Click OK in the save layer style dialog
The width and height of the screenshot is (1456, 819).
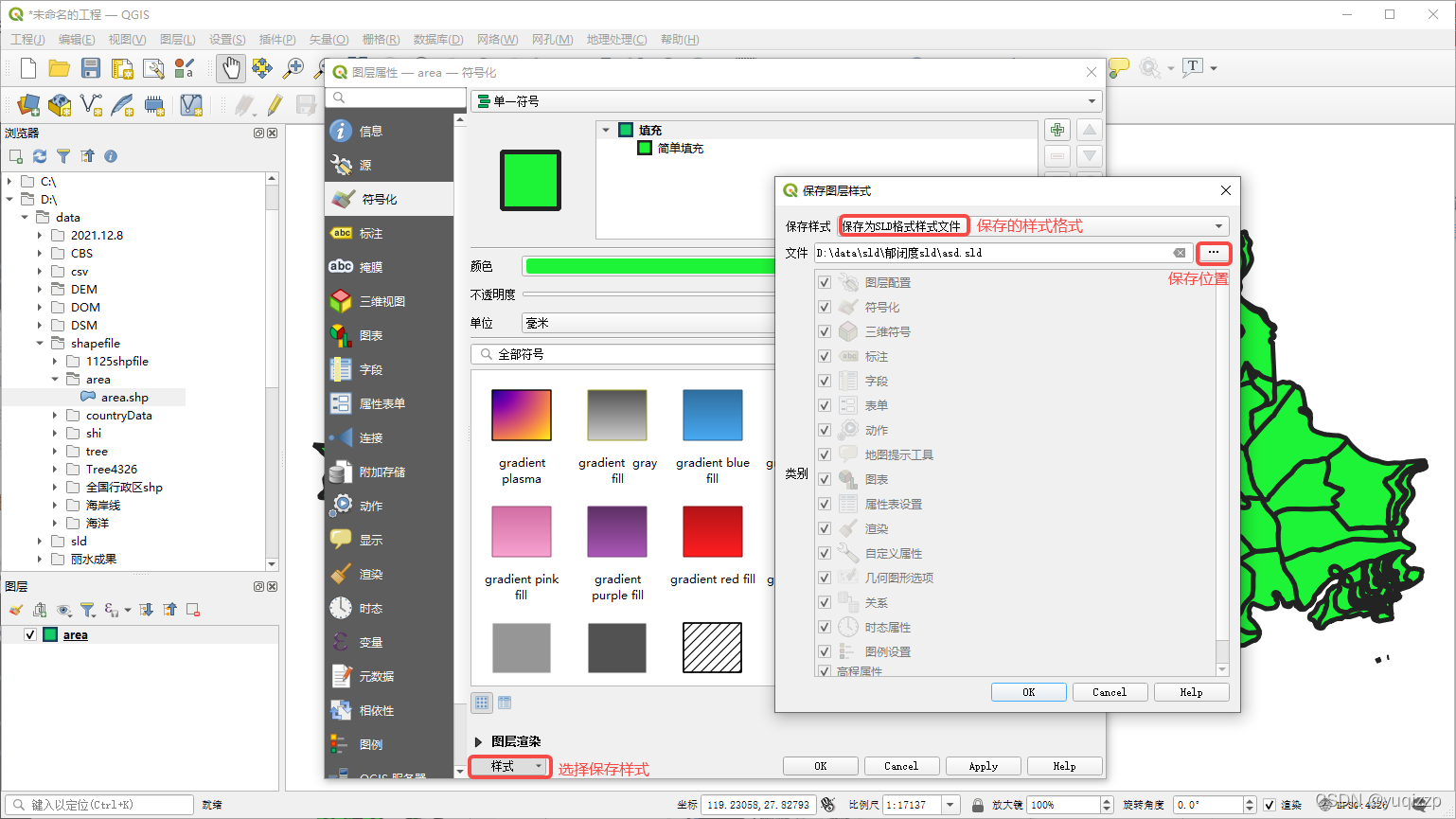point(1028,691)
